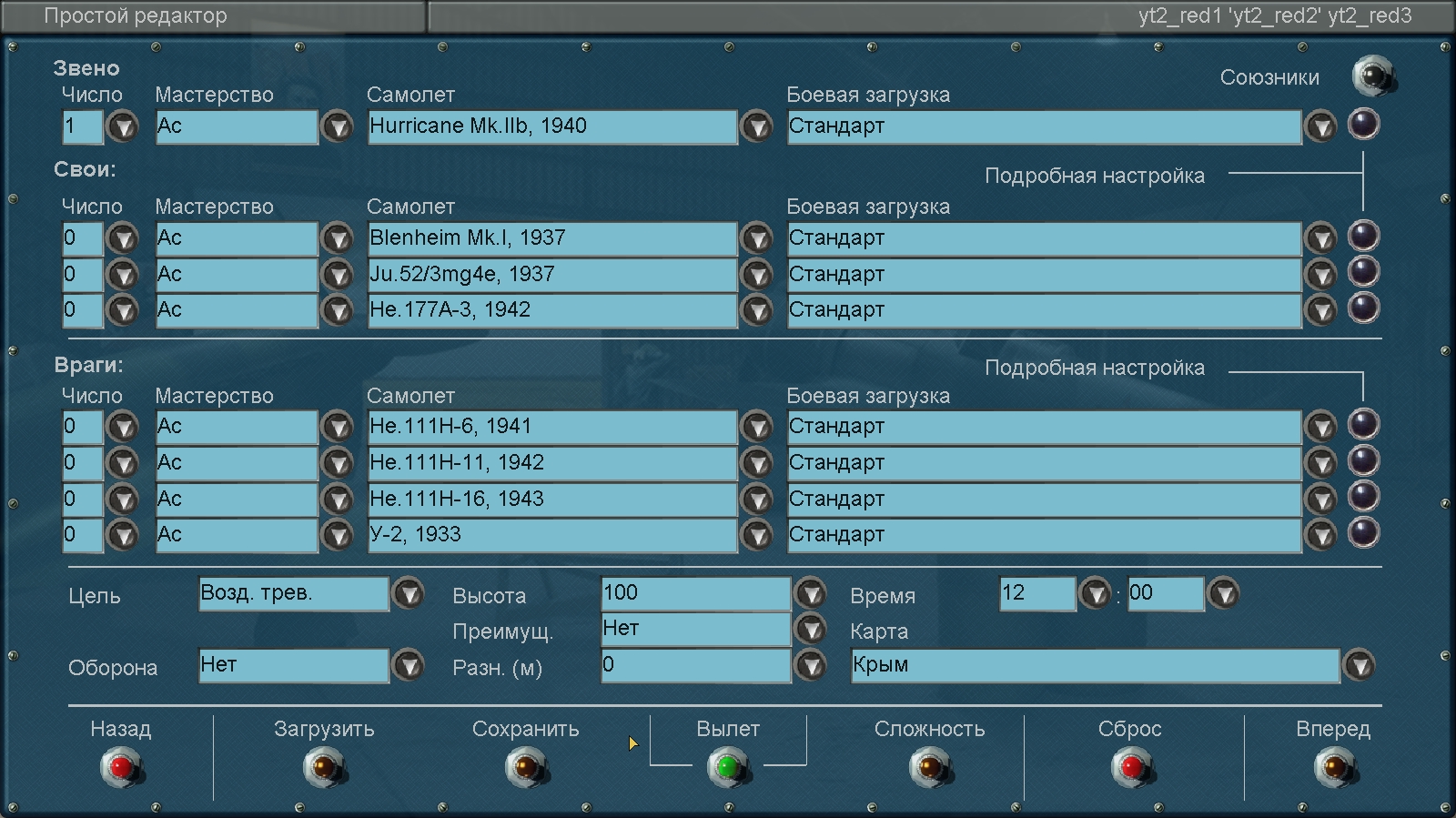Click the Blenheim Mk.I, 1937 aircraft field
This screenshot has width=1456, height=818.
pyautogui.click(x=552, y=238)
